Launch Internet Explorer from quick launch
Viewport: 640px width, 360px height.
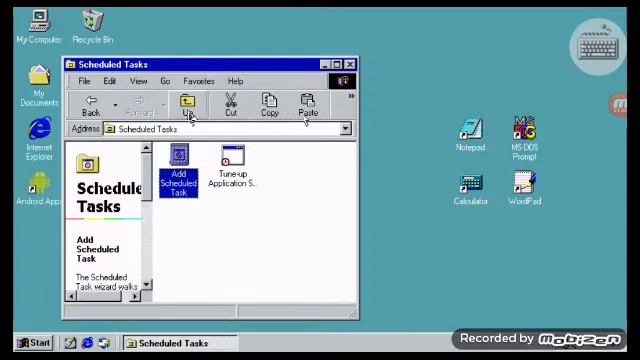pos(87,343)
